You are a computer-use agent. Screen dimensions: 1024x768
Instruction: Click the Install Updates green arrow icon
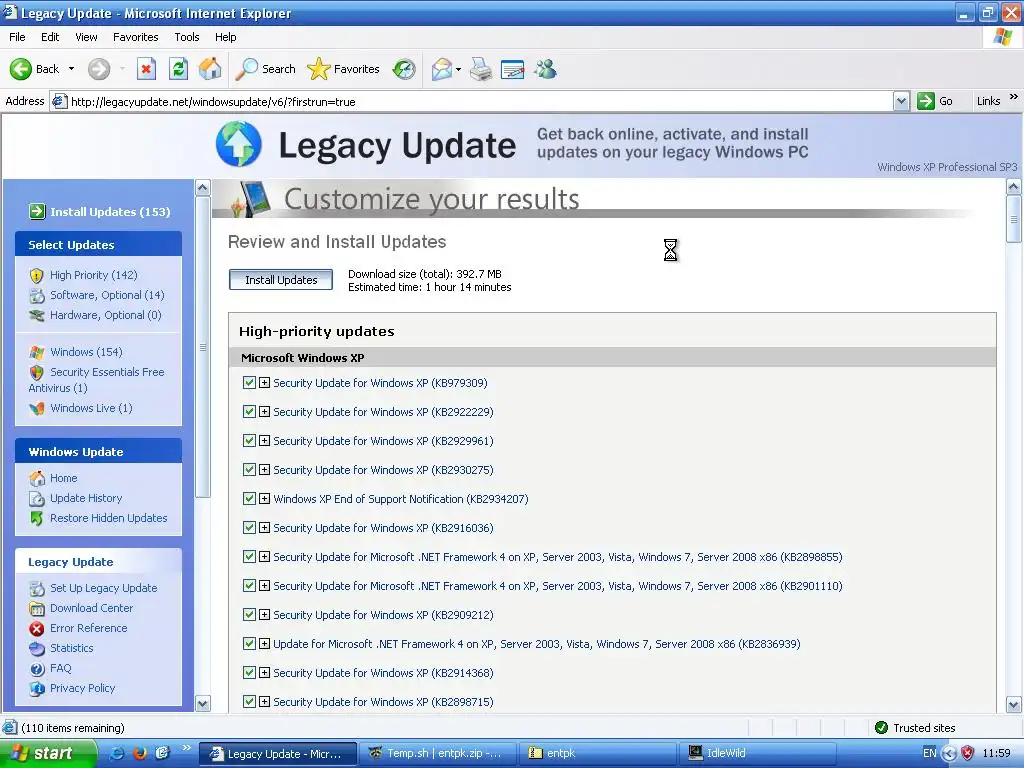(37, 212)
